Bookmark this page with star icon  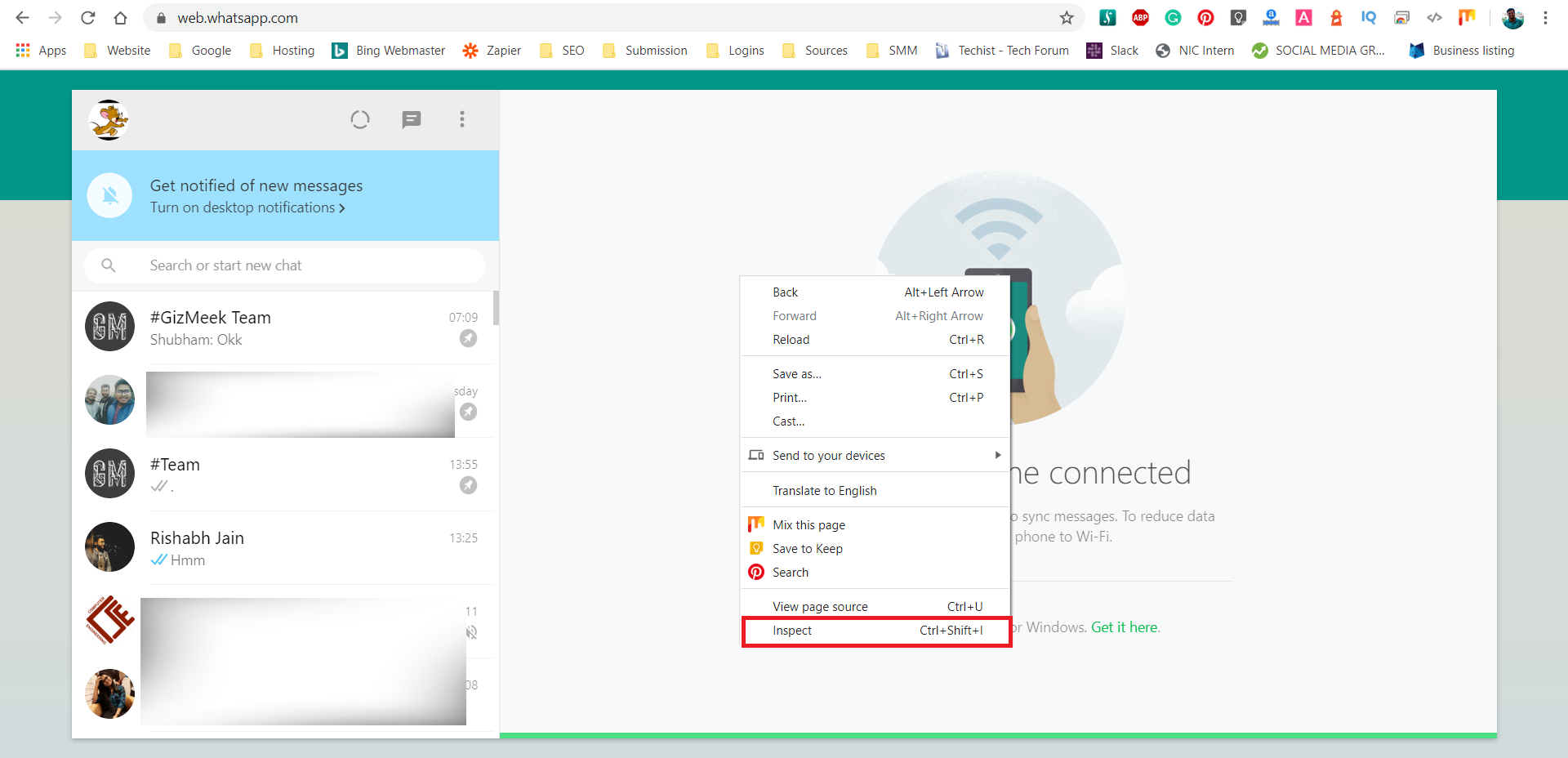coord(1067,18)
